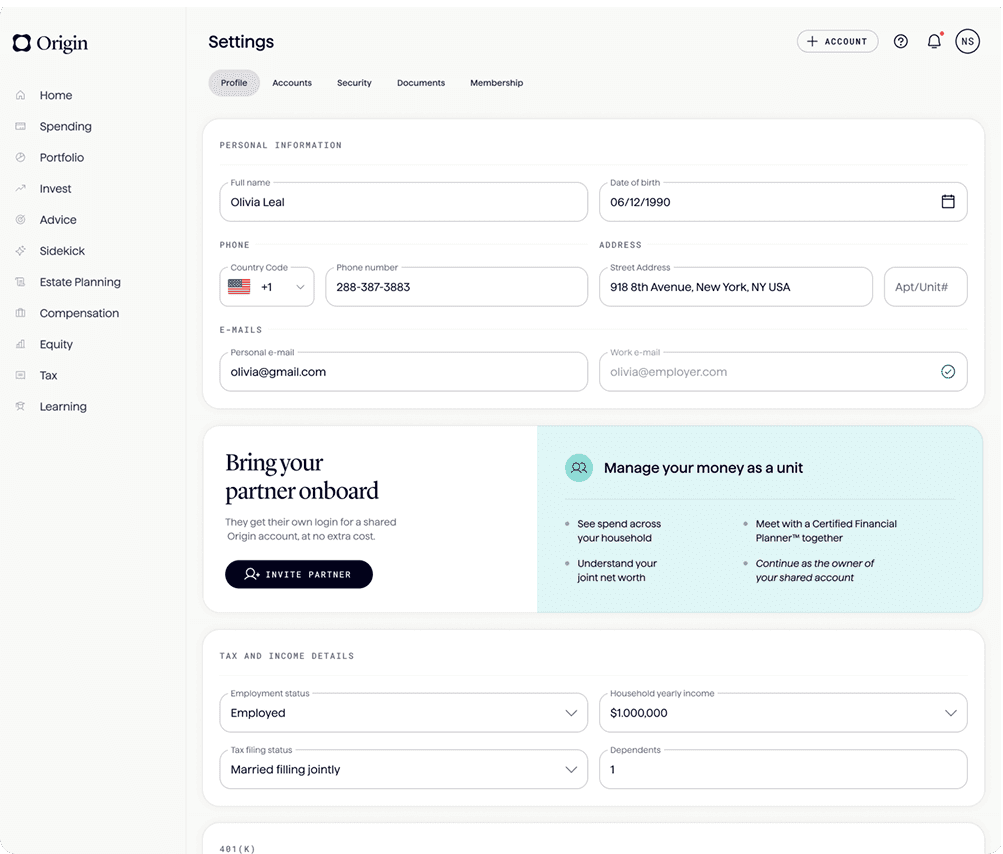Screen dimensions: 1003x854
Task: Click the add Account button
Action: coord(837,42)
